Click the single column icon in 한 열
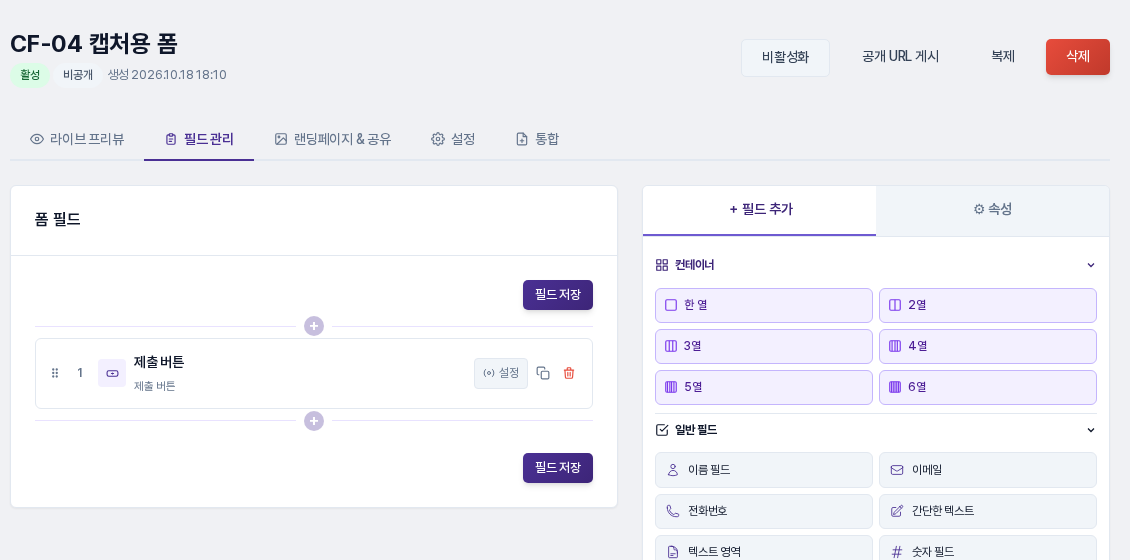This screenshot has width=1130, height=560. [x=671, y=305]
